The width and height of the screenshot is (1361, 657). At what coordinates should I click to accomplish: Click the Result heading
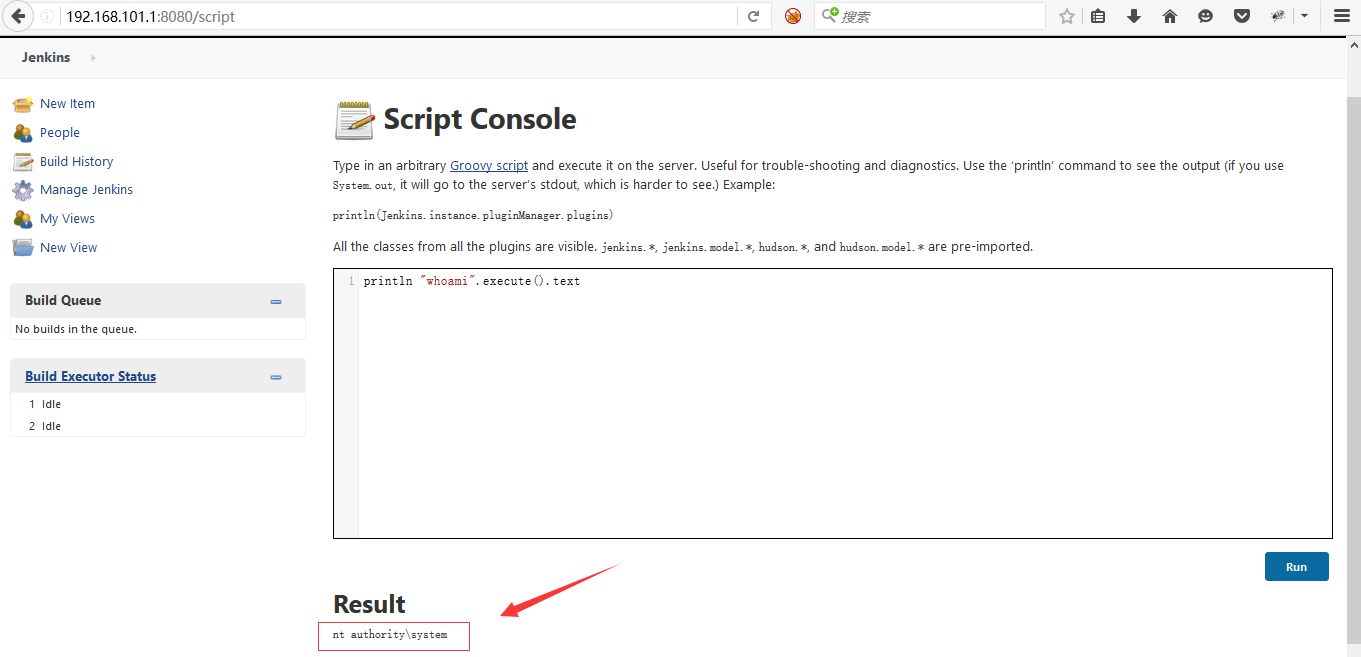click(369, 604)
